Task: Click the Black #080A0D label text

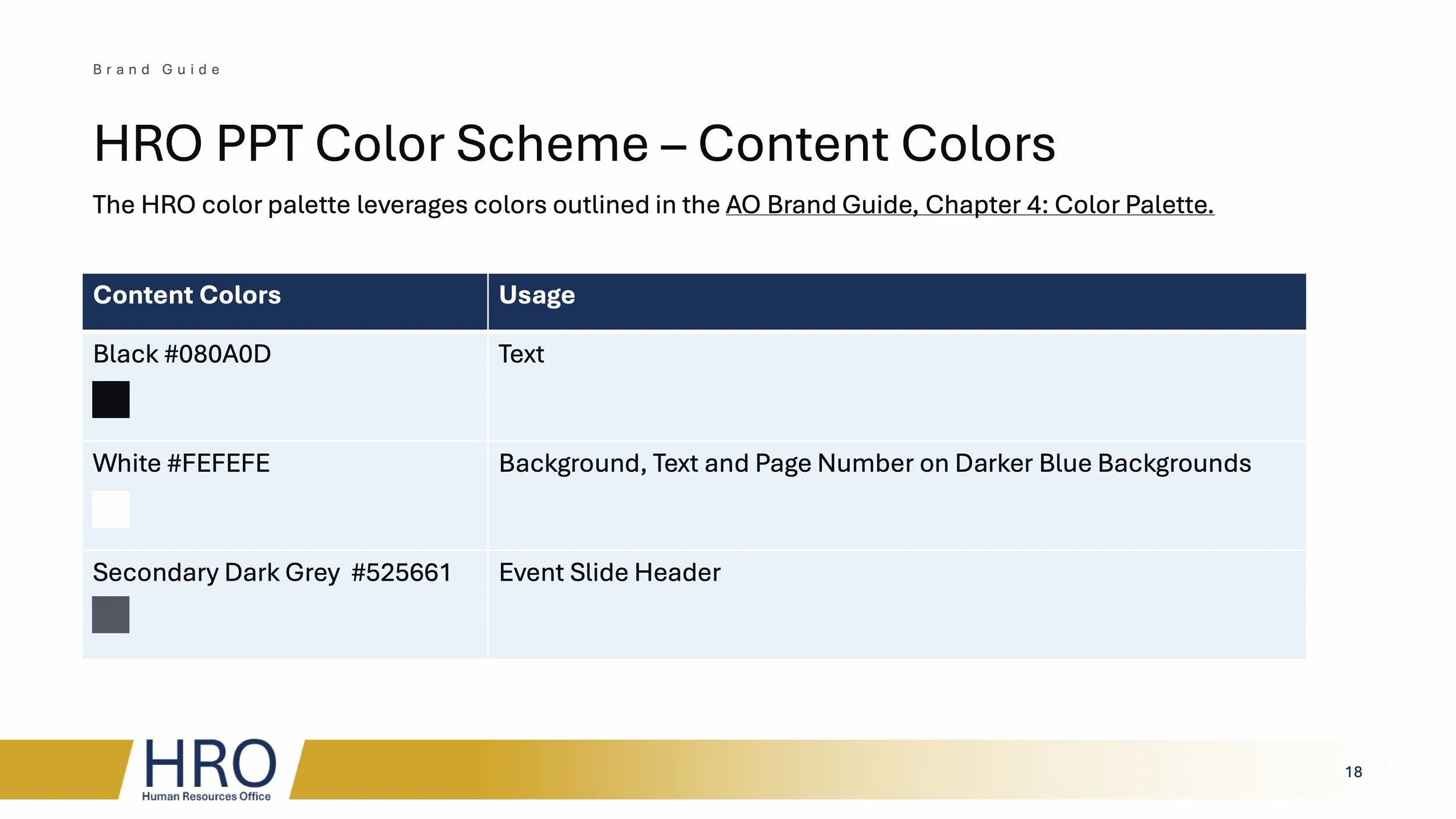Action: pos(182,354)
